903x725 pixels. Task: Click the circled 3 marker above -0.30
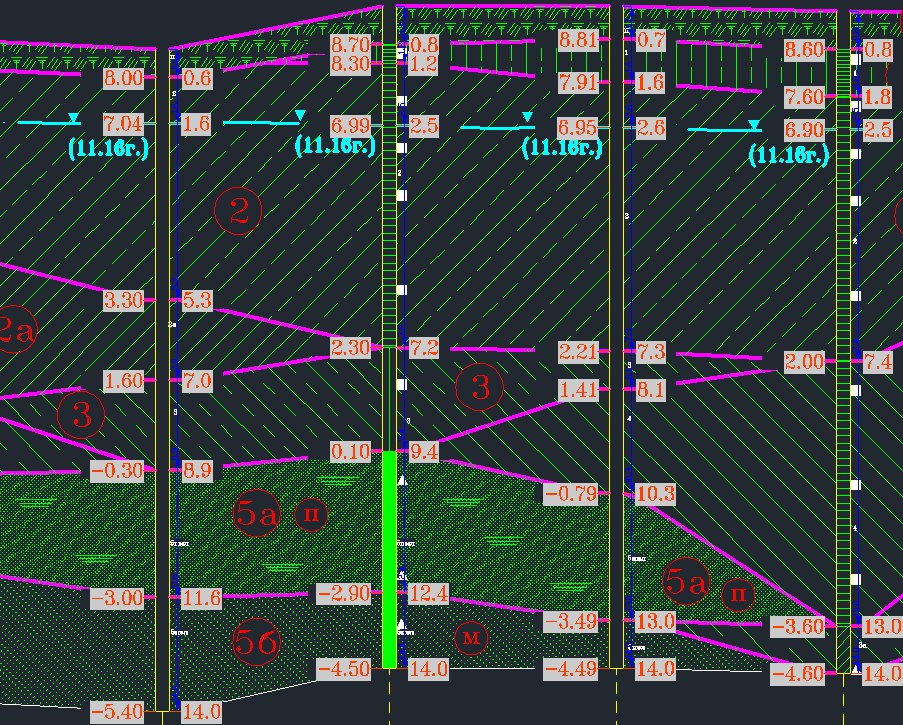(x=82, y=416)
